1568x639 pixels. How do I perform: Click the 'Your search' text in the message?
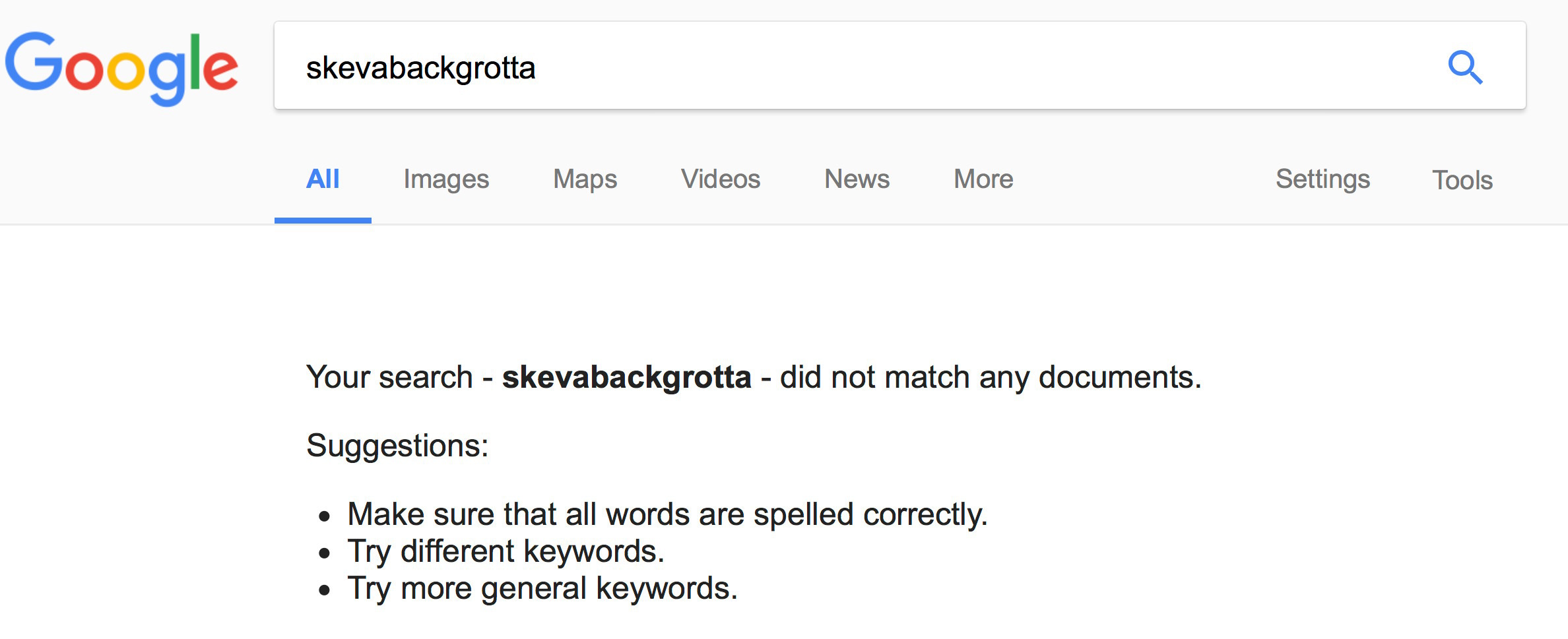(389, 377)
